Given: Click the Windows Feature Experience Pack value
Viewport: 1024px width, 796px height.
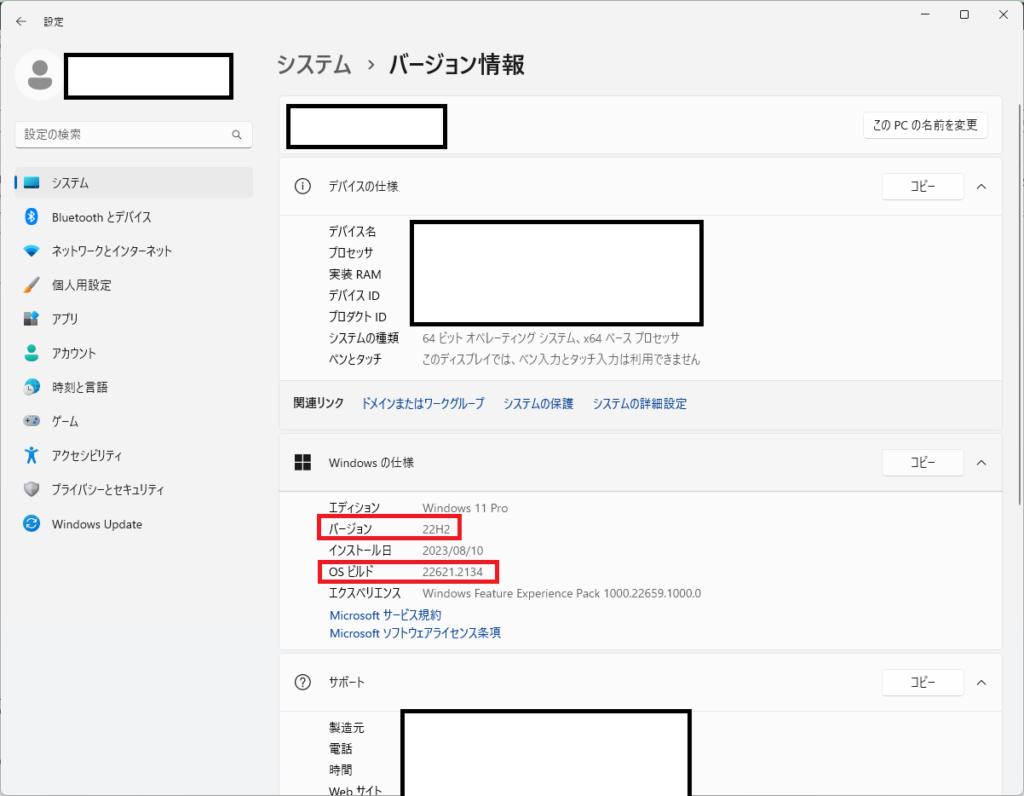Looking at the screenshot, I should [562, 594].
